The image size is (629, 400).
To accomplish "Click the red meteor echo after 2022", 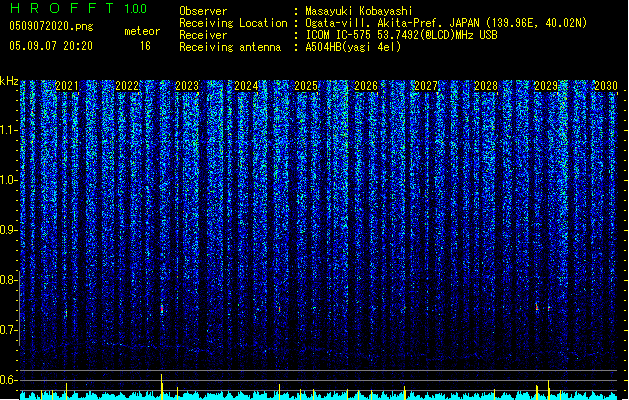I will coord(162,309).
